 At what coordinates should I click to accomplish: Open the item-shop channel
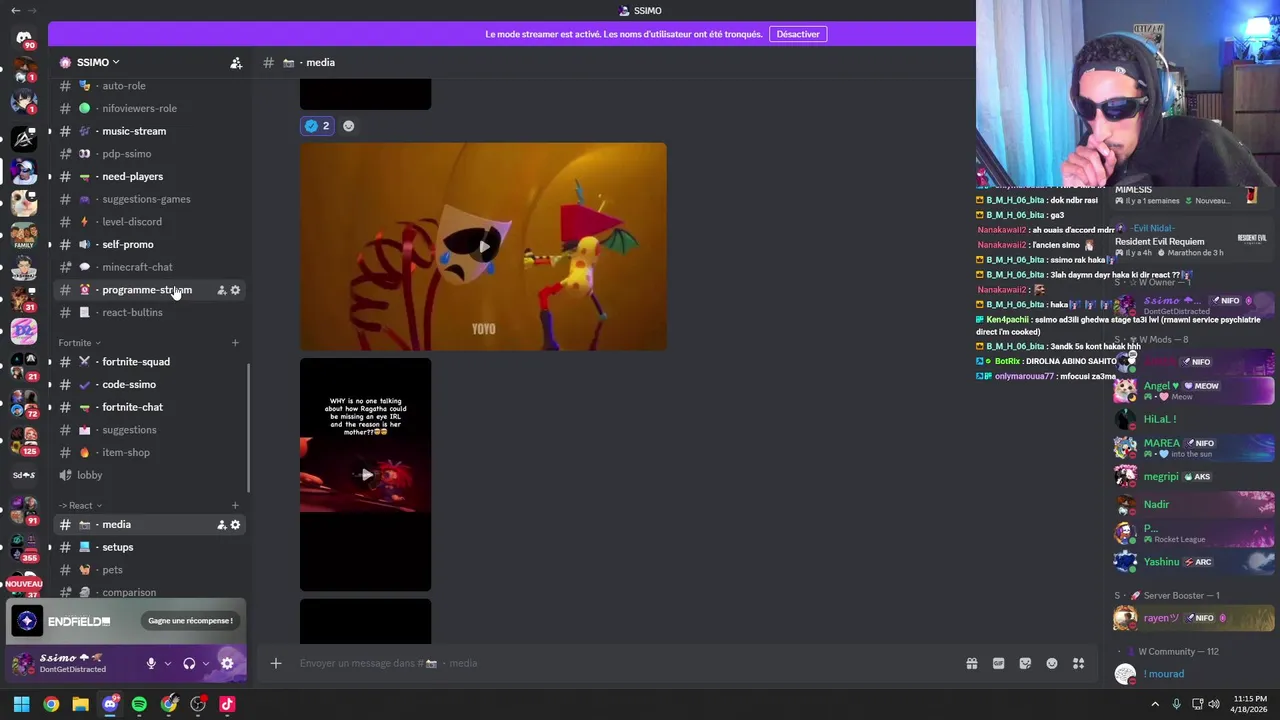(x=150, y=453)
